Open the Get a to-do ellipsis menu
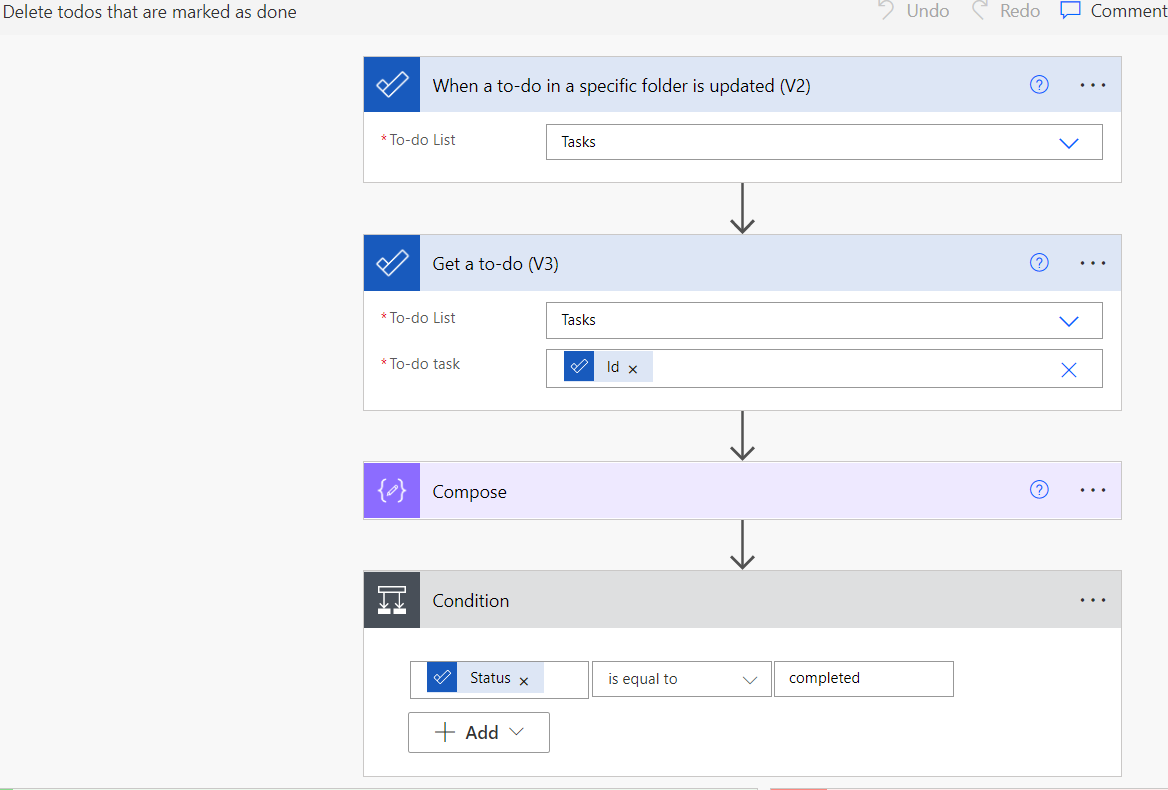 (1093, 263)
